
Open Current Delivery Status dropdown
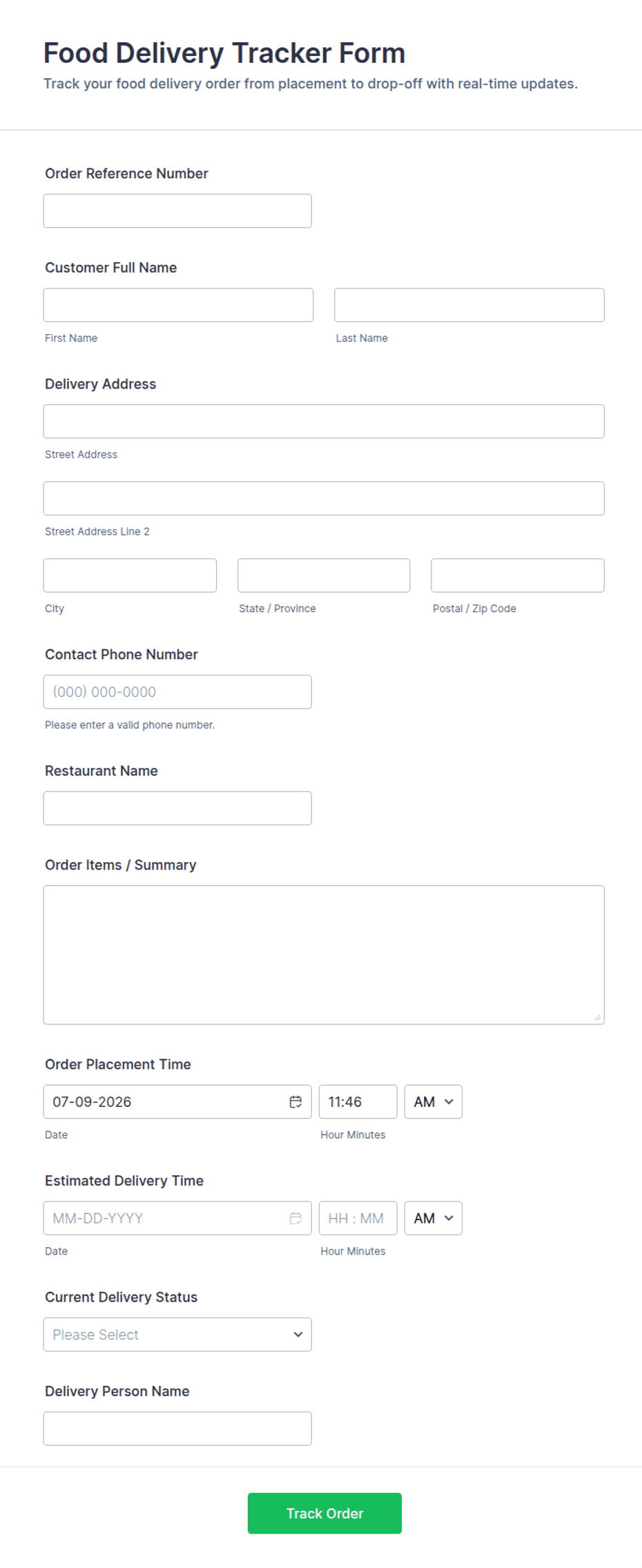point(177,1335)
